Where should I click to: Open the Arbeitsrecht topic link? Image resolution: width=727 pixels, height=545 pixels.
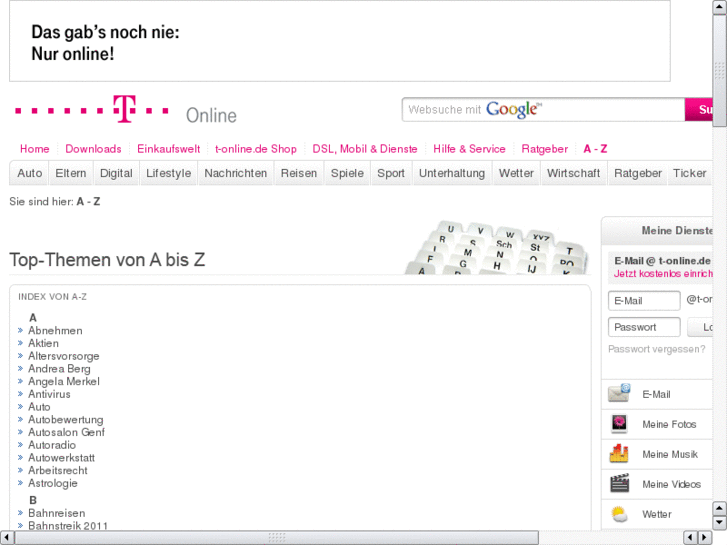click(57, 470)
